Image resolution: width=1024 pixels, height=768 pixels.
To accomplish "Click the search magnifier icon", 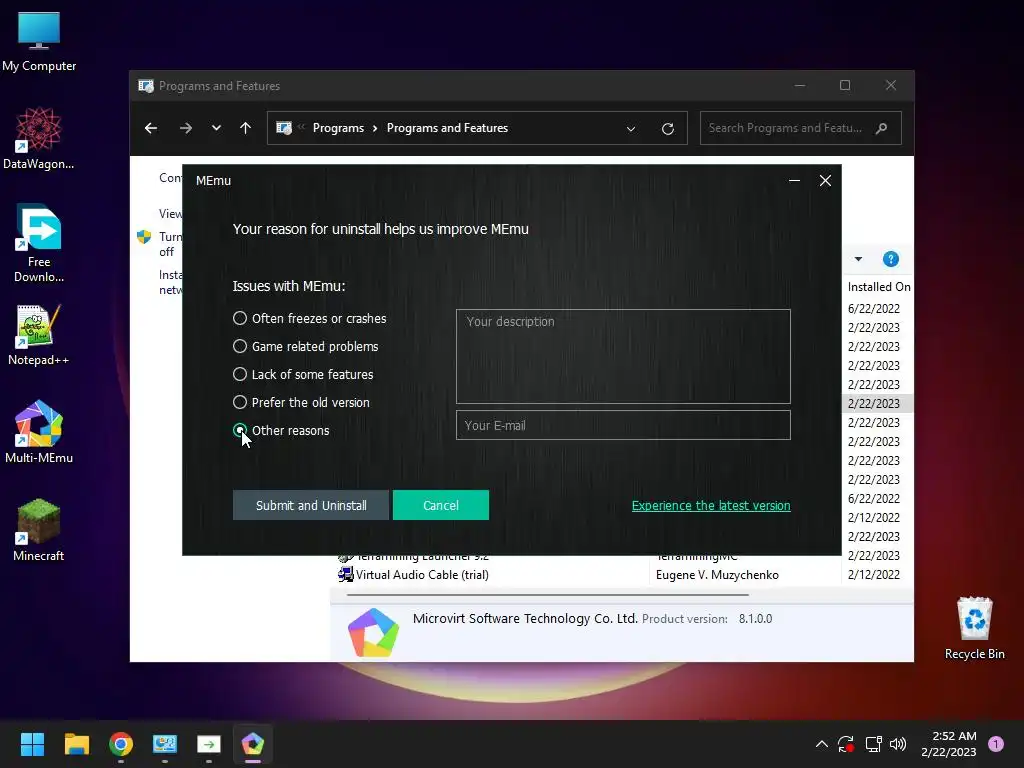I will click(882, 128).
